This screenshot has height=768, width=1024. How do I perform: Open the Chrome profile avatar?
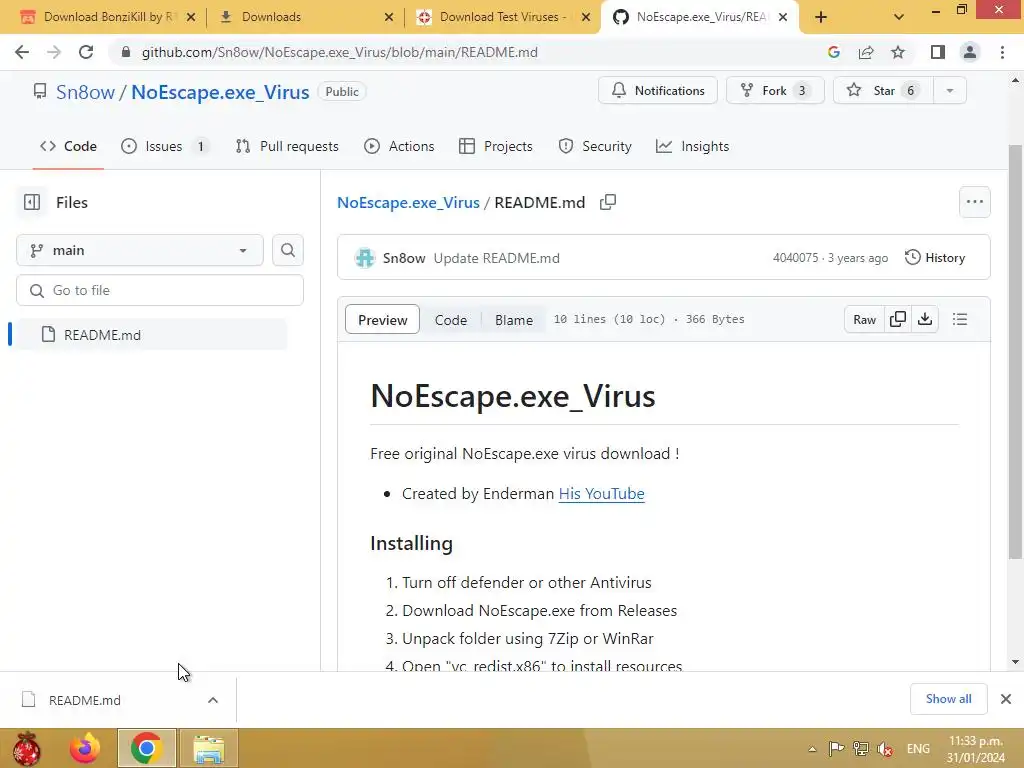[x=970, y=52]
